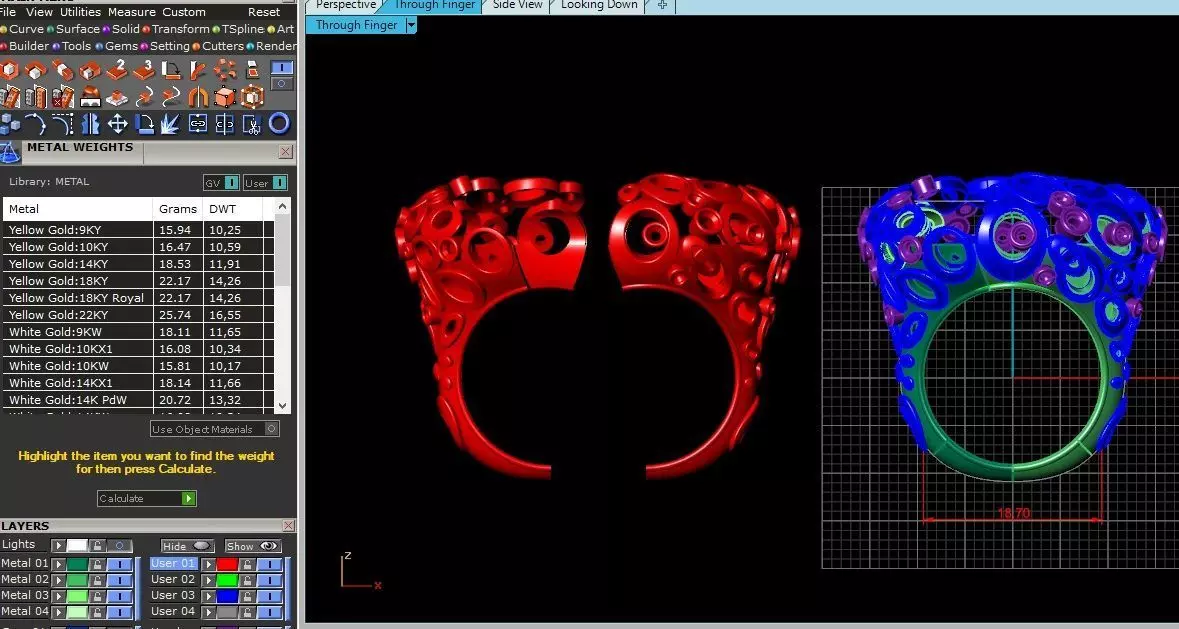This screenshot has height=629, width=1179.
Task: Click the Reset button in menu bar
Action: (264, 12)
